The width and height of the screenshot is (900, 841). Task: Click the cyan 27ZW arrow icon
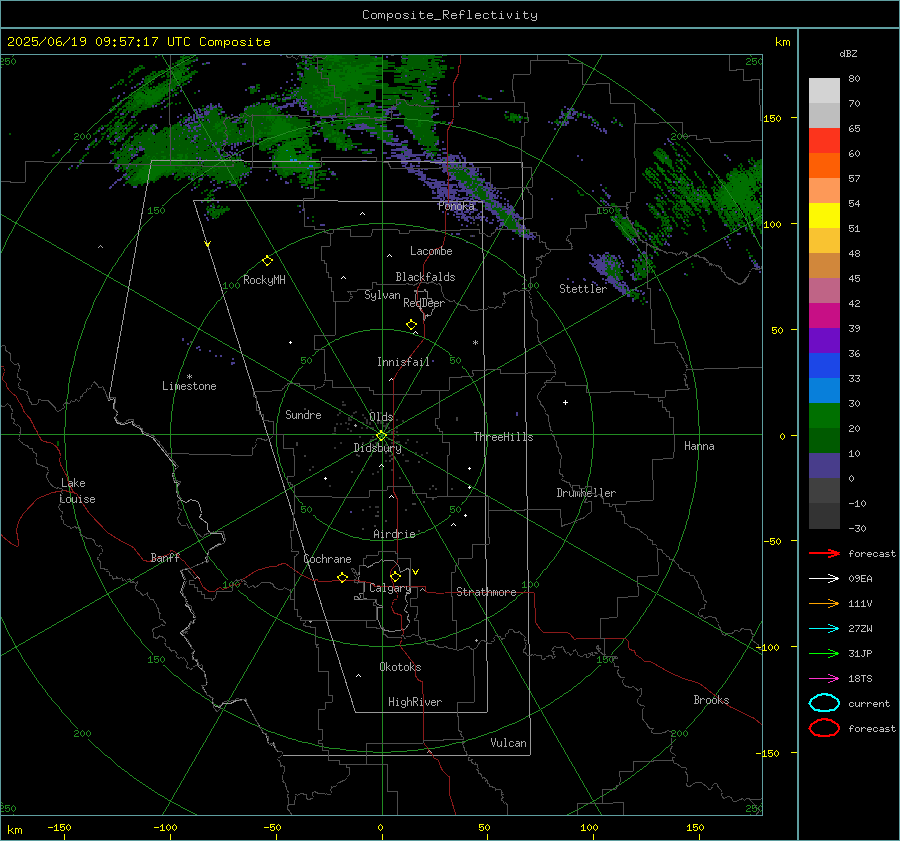[x=824, y=629]
